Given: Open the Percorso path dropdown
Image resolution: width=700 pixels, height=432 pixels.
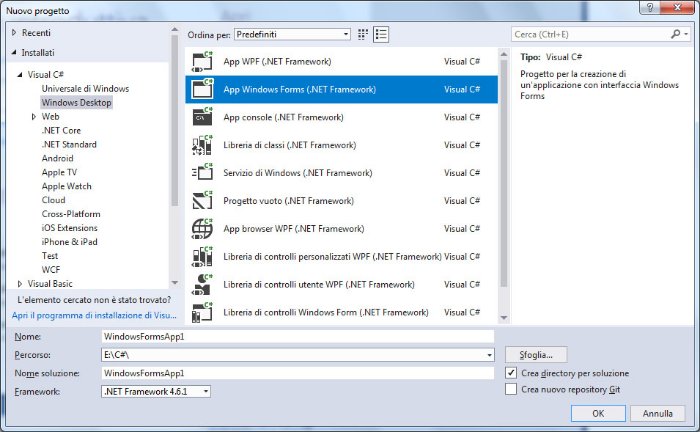Looking at the screenshot, I should click(490, 355).
